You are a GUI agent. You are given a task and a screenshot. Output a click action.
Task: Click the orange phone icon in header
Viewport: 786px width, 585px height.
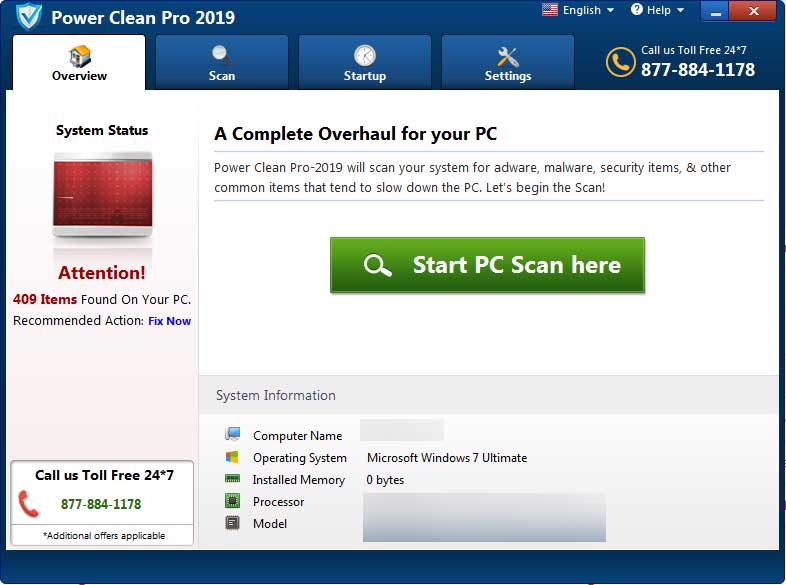click(x=620, y=62)
